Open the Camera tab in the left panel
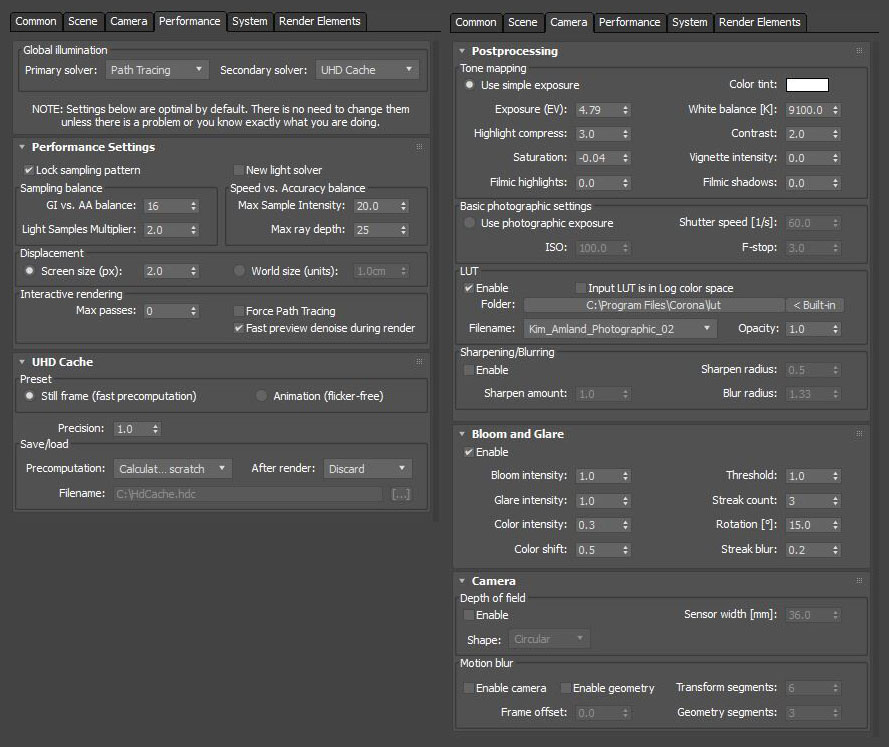Screen dimensions: 889x747 (129, 22)
